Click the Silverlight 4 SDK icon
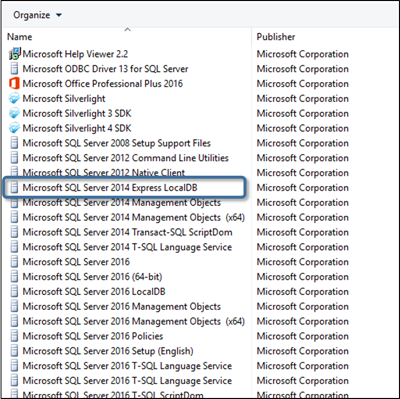 14,128
